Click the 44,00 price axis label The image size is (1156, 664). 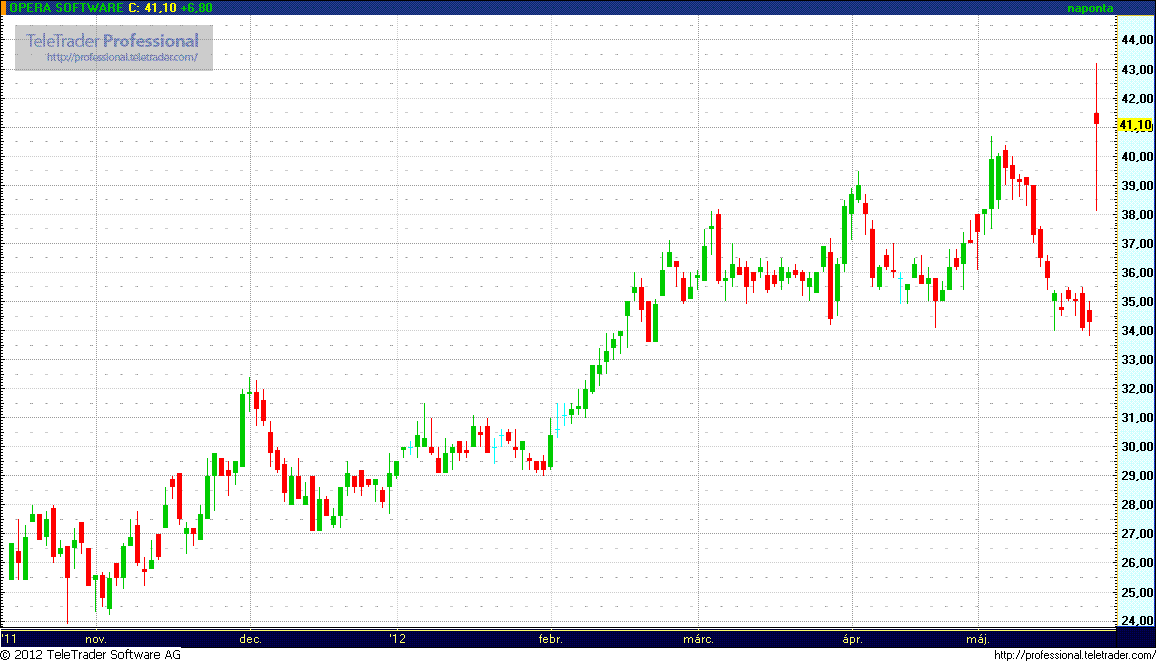[x=1137, y=40]
